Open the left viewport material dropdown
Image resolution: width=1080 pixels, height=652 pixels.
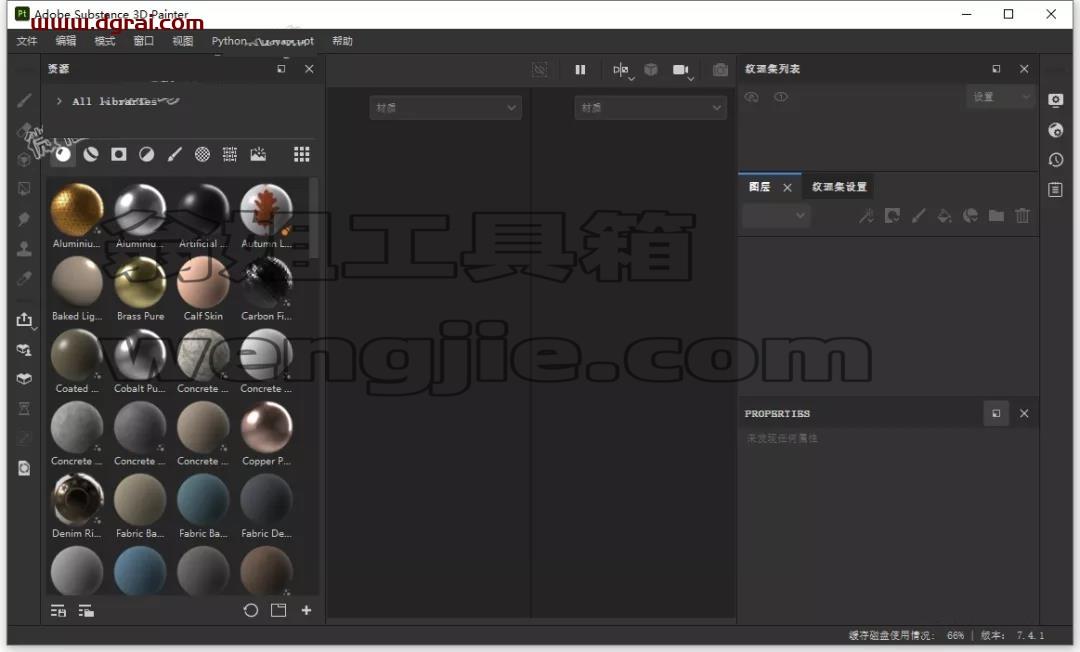[x=446, y=107]
